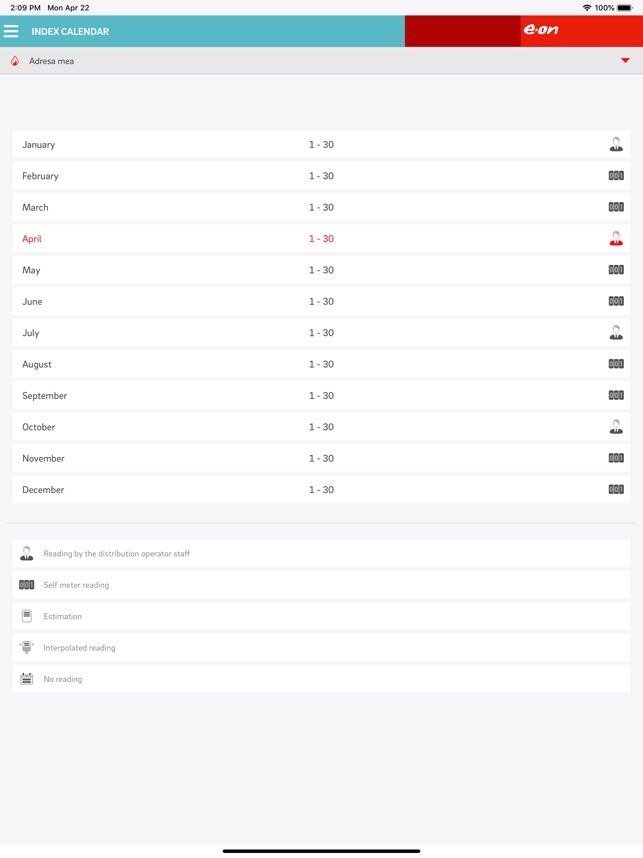Open the hamburger menu
Screen dimensions: 643x858
pyautogui.click(x=11, y=31)
